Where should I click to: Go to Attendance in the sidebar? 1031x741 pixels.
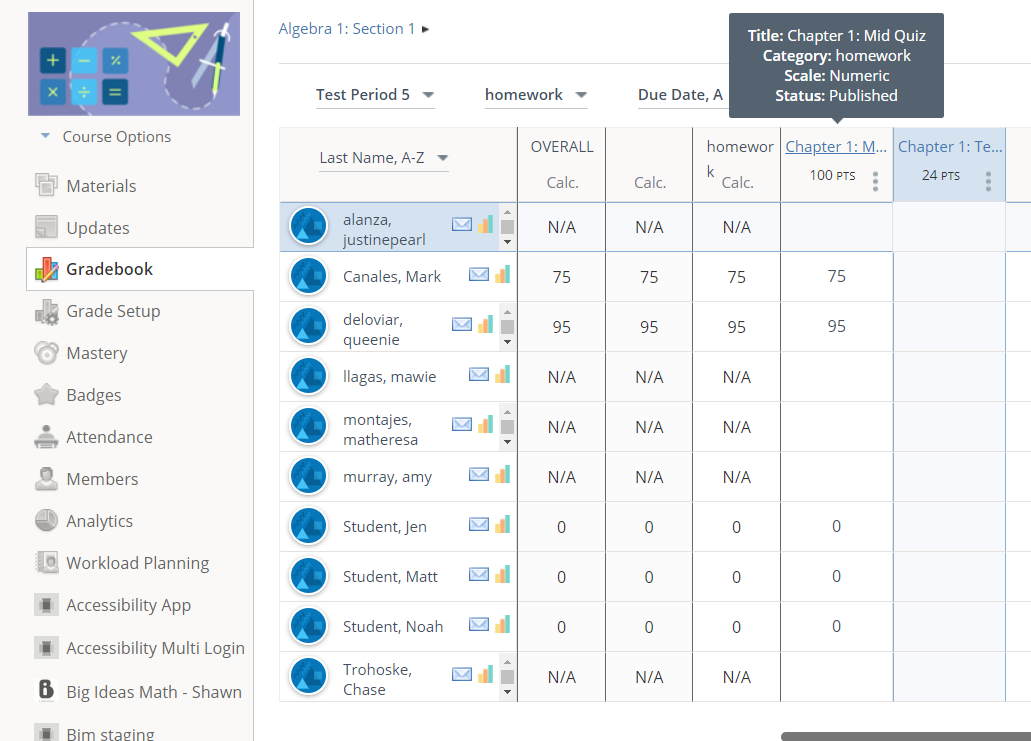coord(109,437)
